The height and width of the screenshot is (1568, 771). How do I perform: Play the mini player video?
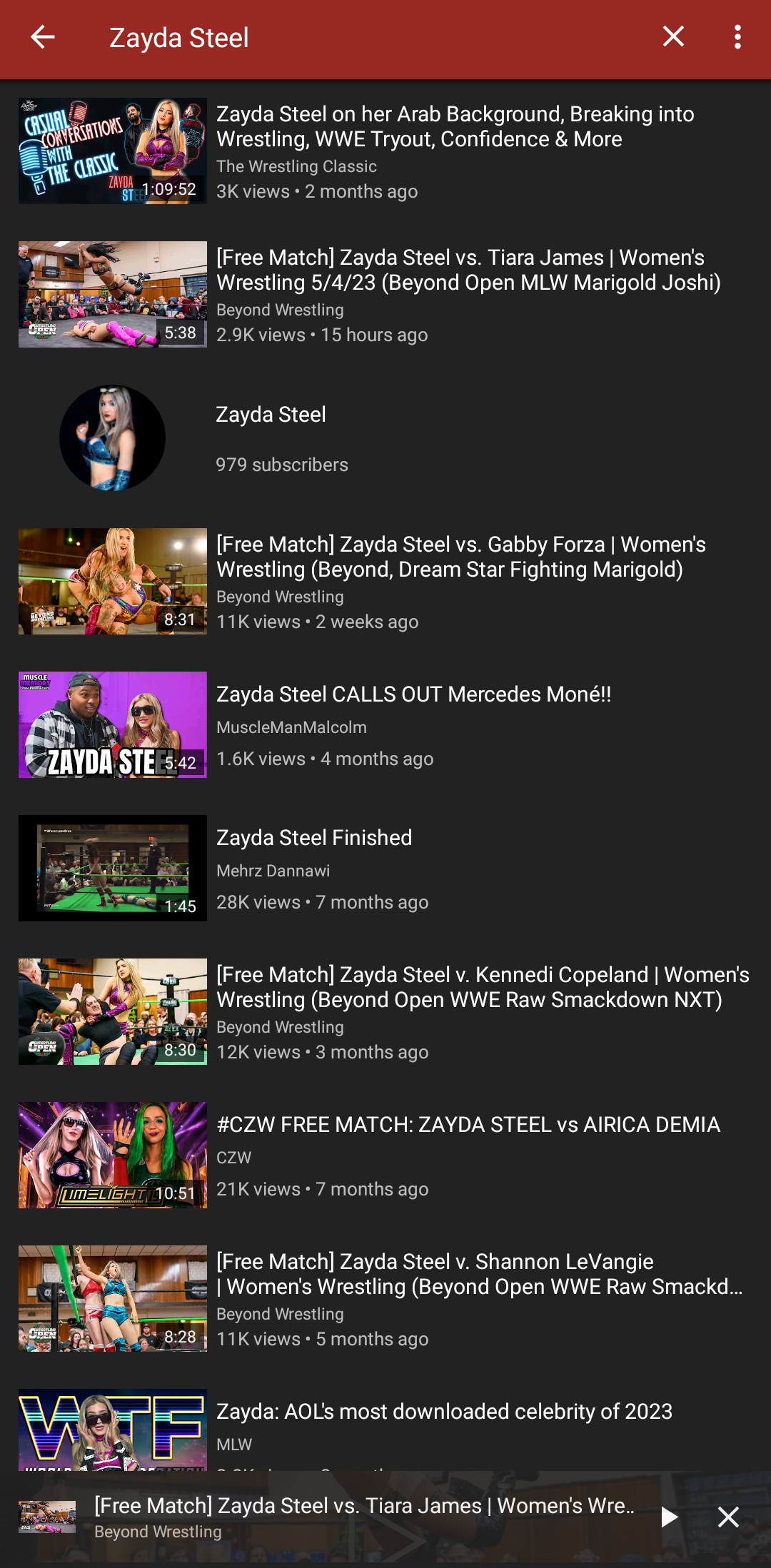(x=669, y=1517)
